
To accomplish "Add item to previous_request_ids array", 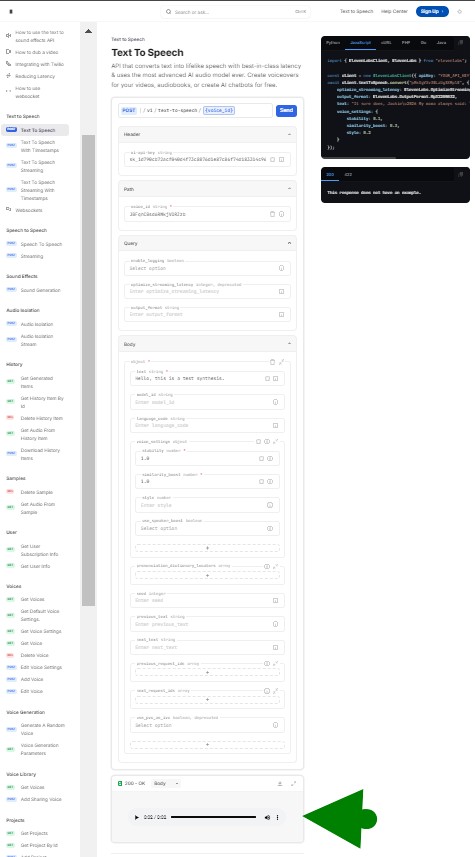I will pyautogui.click(x=207, y=672).
